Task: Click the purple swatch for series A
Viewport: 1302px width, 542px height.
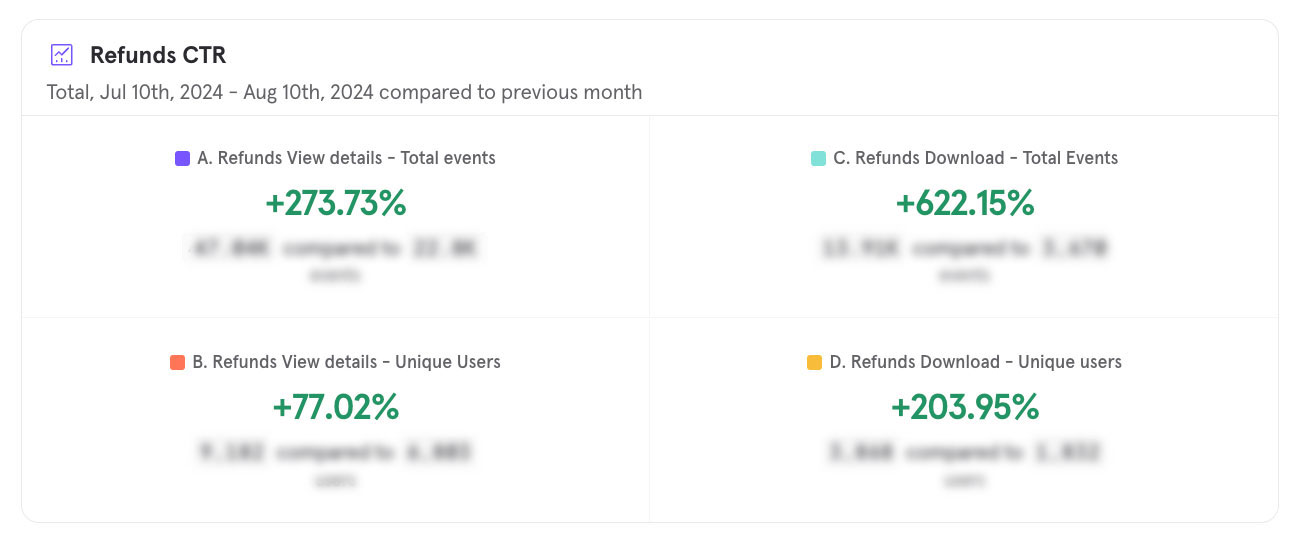Action: point(182,158)
